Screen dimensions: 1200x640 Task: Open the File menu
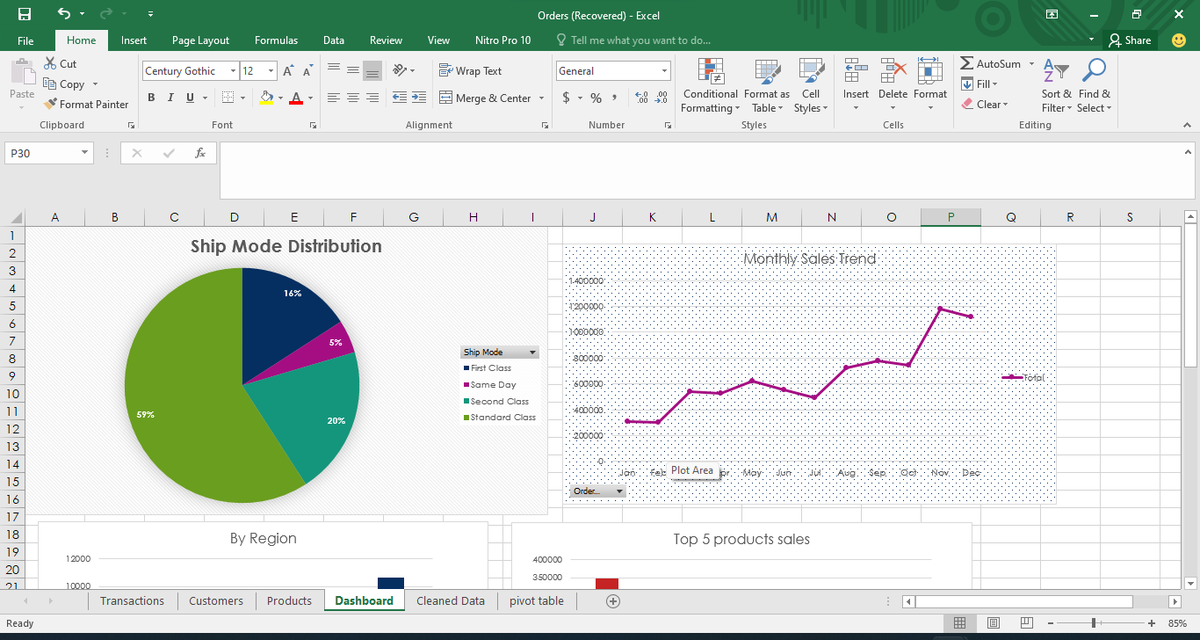coord(24,40)
